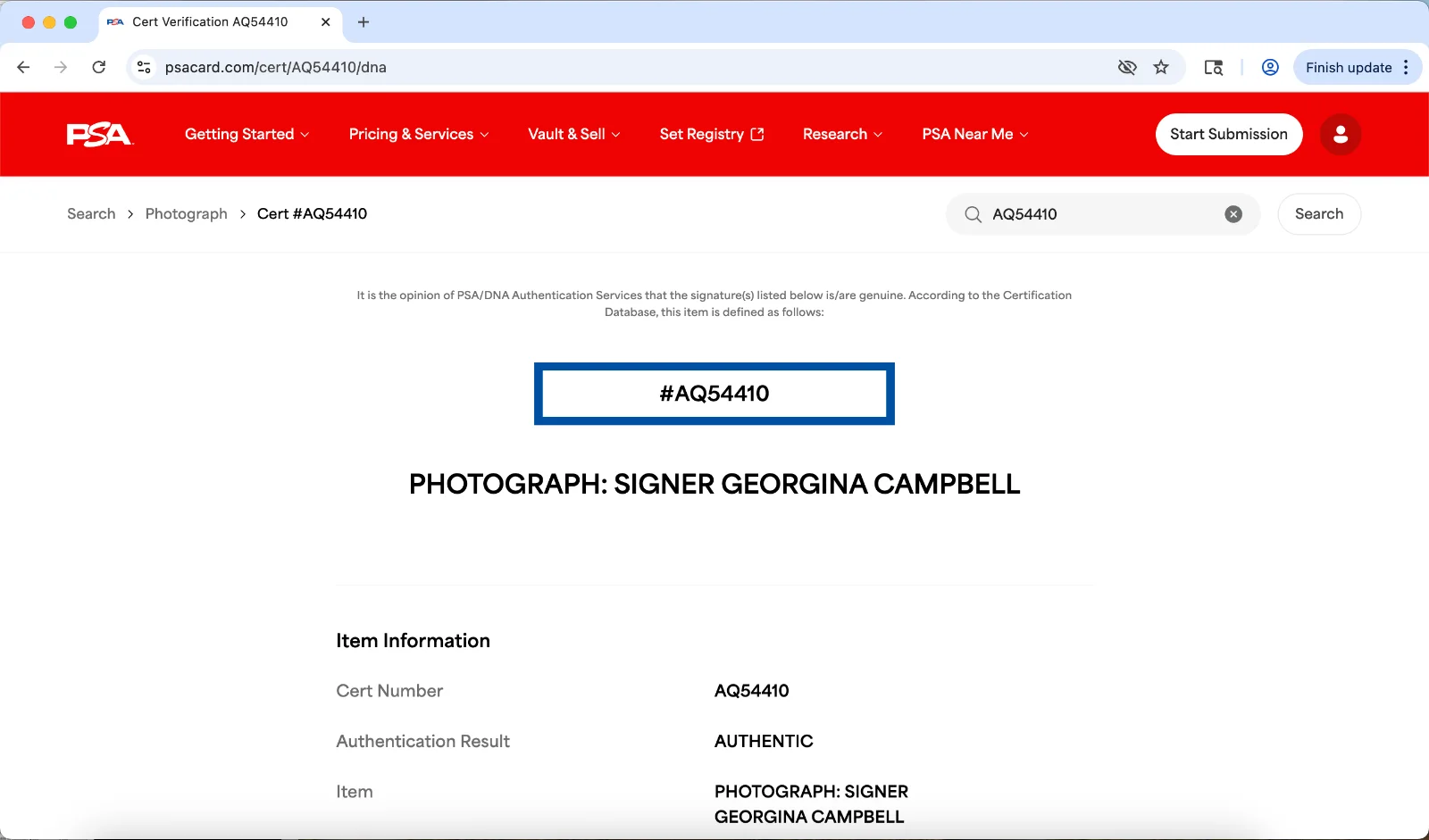Click the Item Information heading

pyautogui.click(x=413, y=641)
